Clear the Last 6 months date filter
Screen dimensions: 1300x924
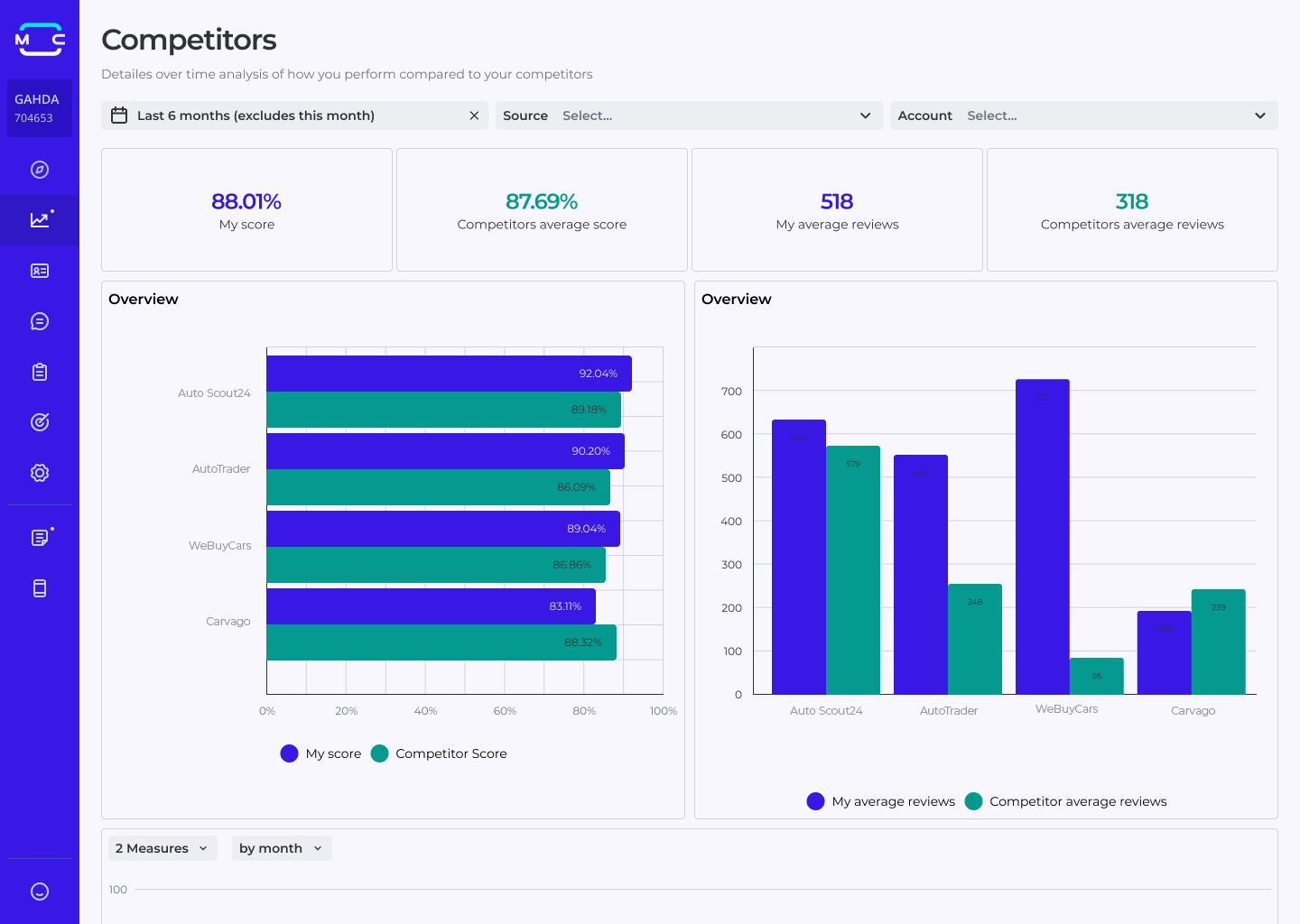click(x=474, y=115)
